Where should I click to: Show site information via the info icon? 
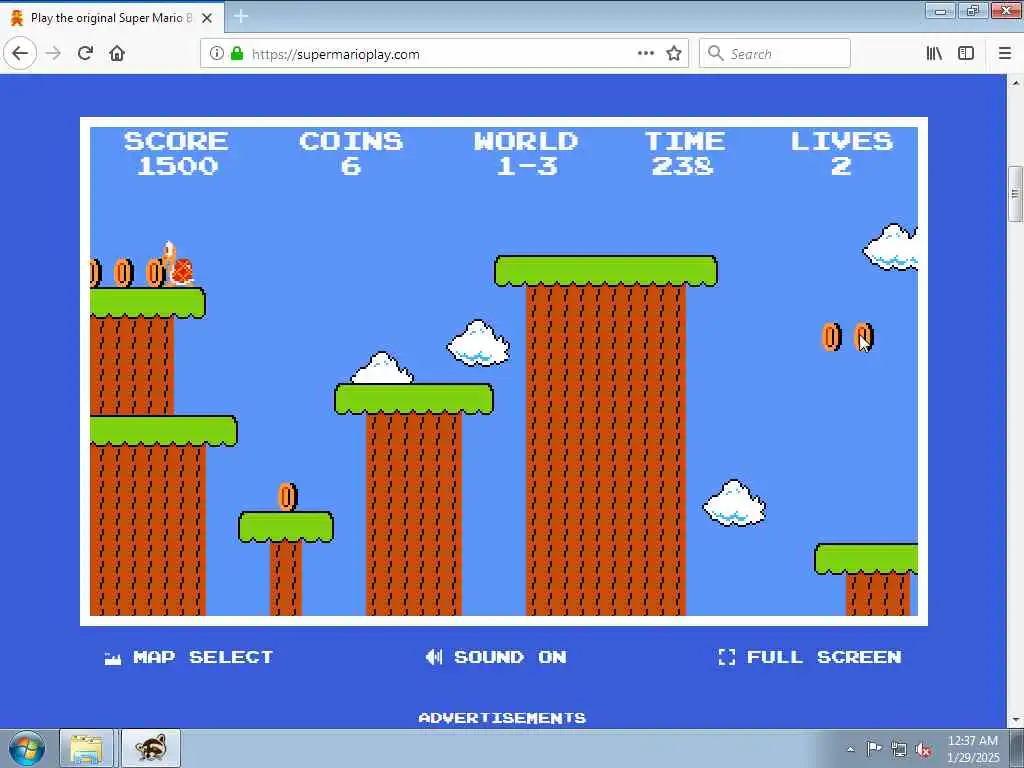click(x=217, y=54)
